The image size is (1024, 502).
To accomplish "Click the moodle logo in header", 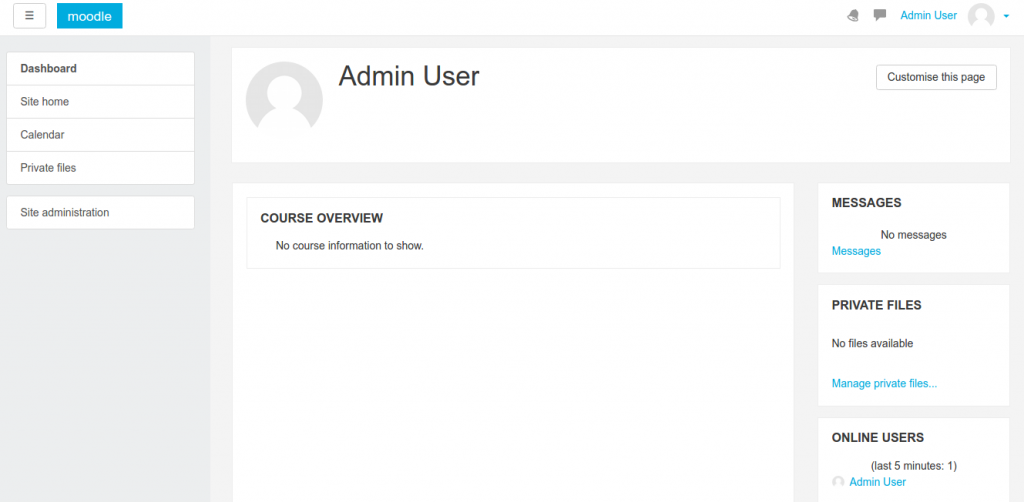I will (x=89, y=16).
